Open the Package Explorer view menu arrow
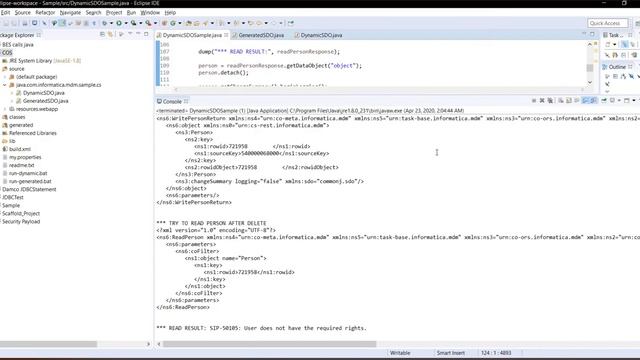Image resolution: width=640 pixels, height=360 pixels. pyautogui.click(x=130, y=34)
